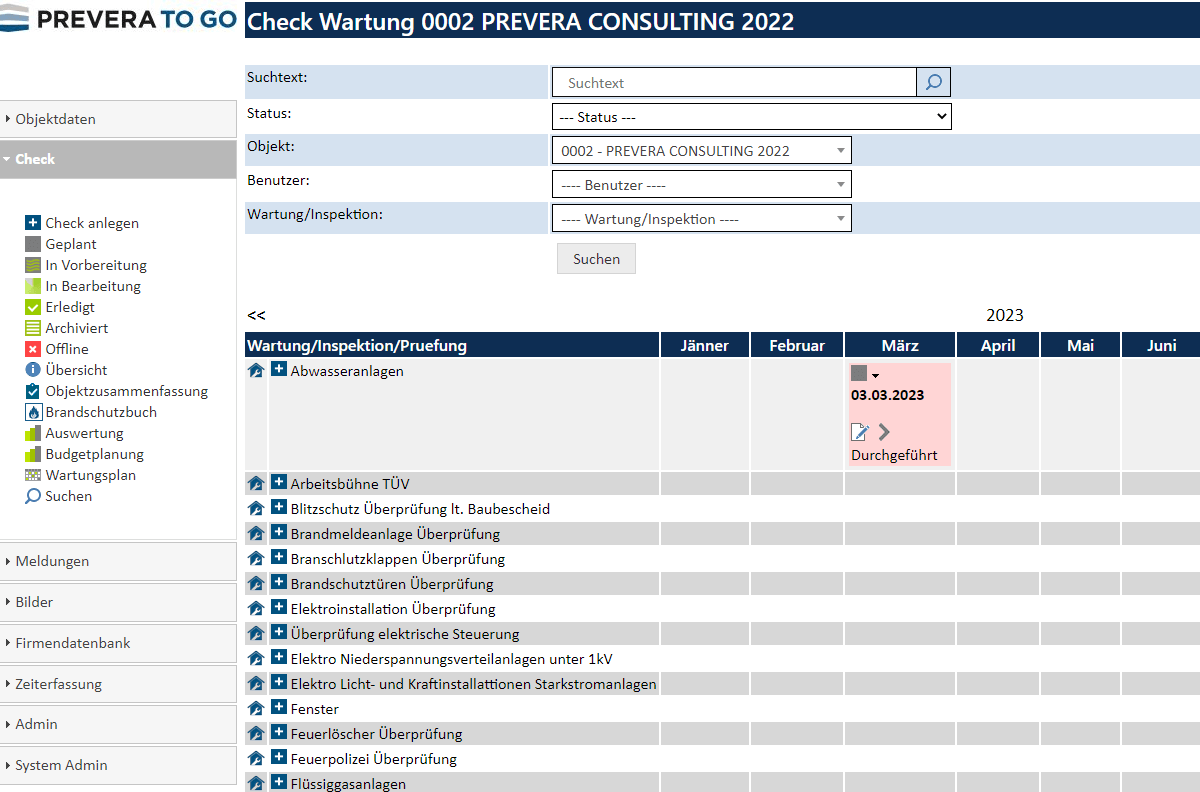The height and width of the screenshot is (792, 1200).
Task: Open the Budgetplanung sidebar entry
Action: pos(94,454)
